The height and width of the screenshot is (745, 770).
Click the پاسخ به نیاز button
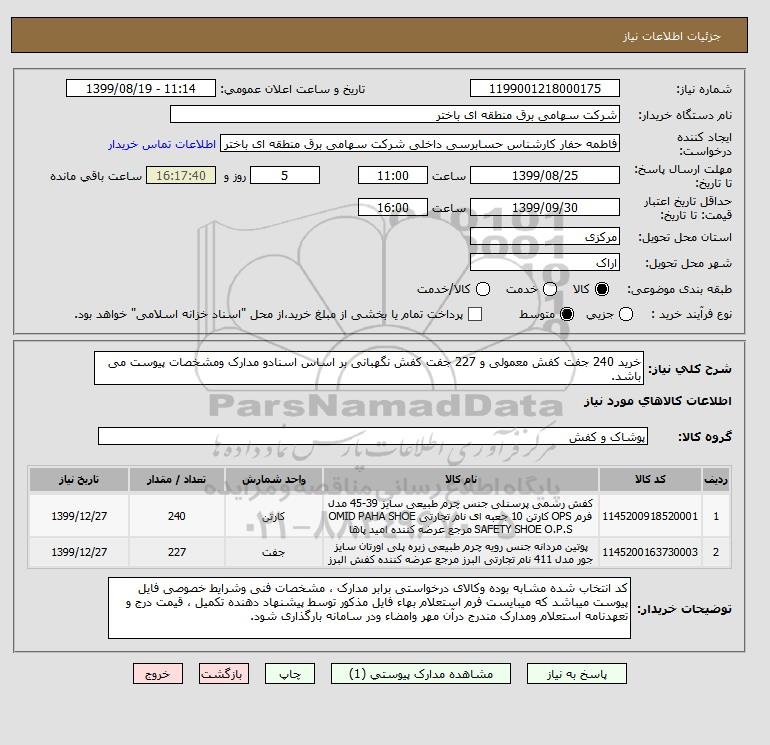click(x=577, y=674)
